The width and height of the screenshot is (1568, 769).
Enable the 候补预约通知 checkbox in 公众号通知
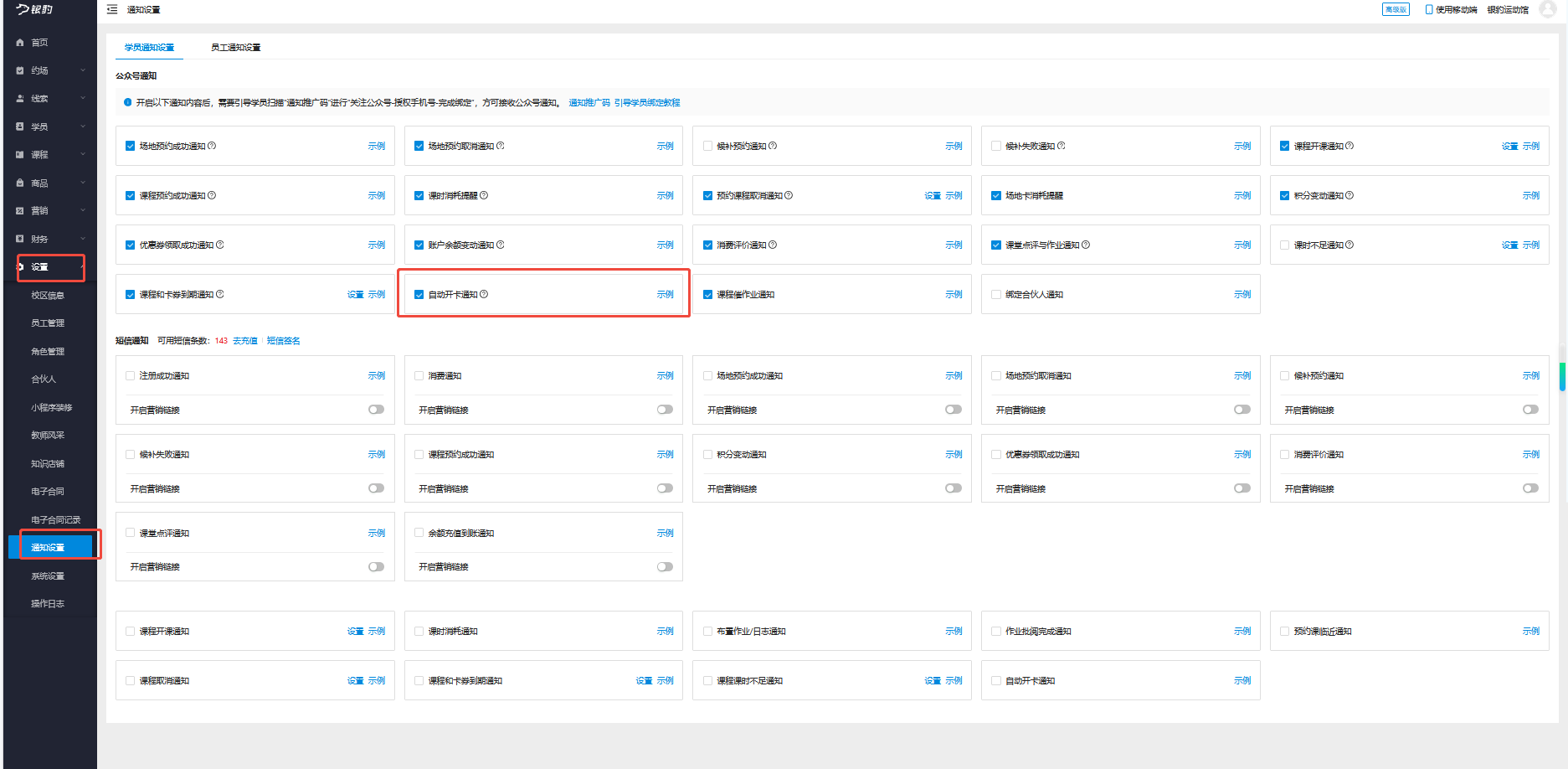707,146
